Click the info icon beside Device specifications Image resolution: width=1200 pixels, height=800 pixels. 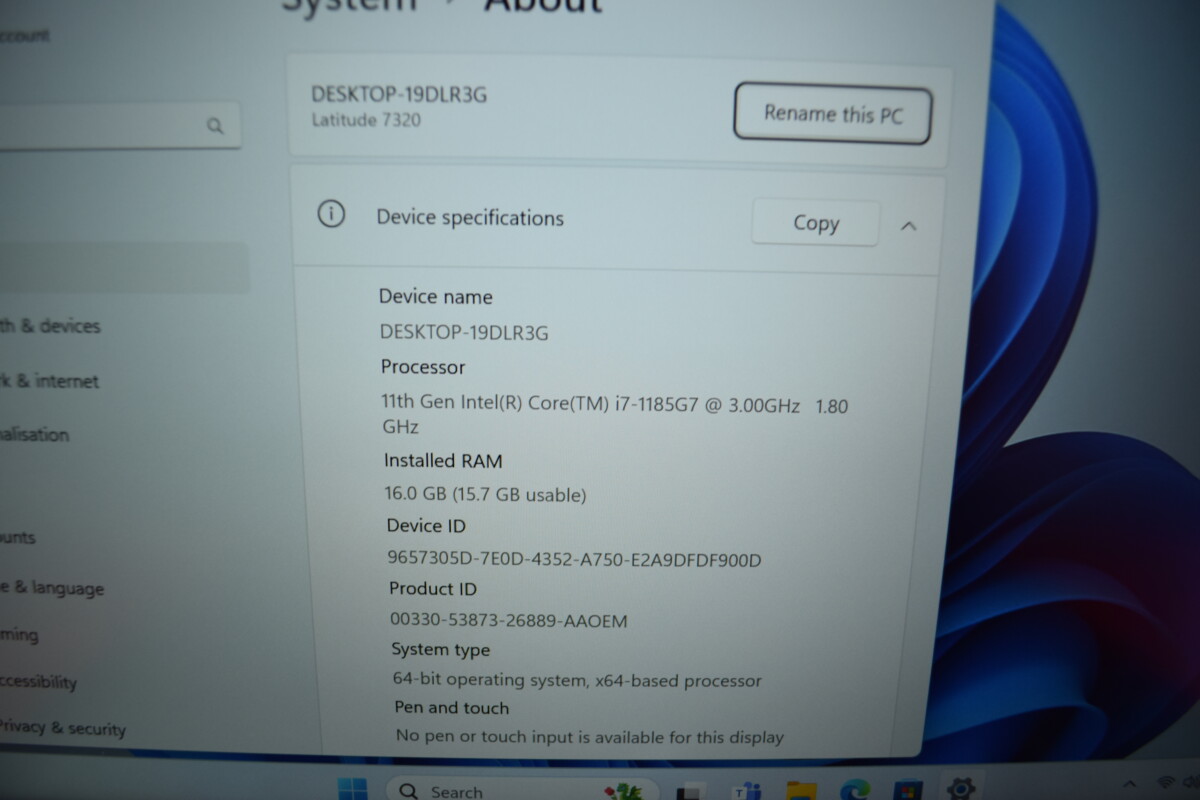pyautogui.click(x=331, y=214)
